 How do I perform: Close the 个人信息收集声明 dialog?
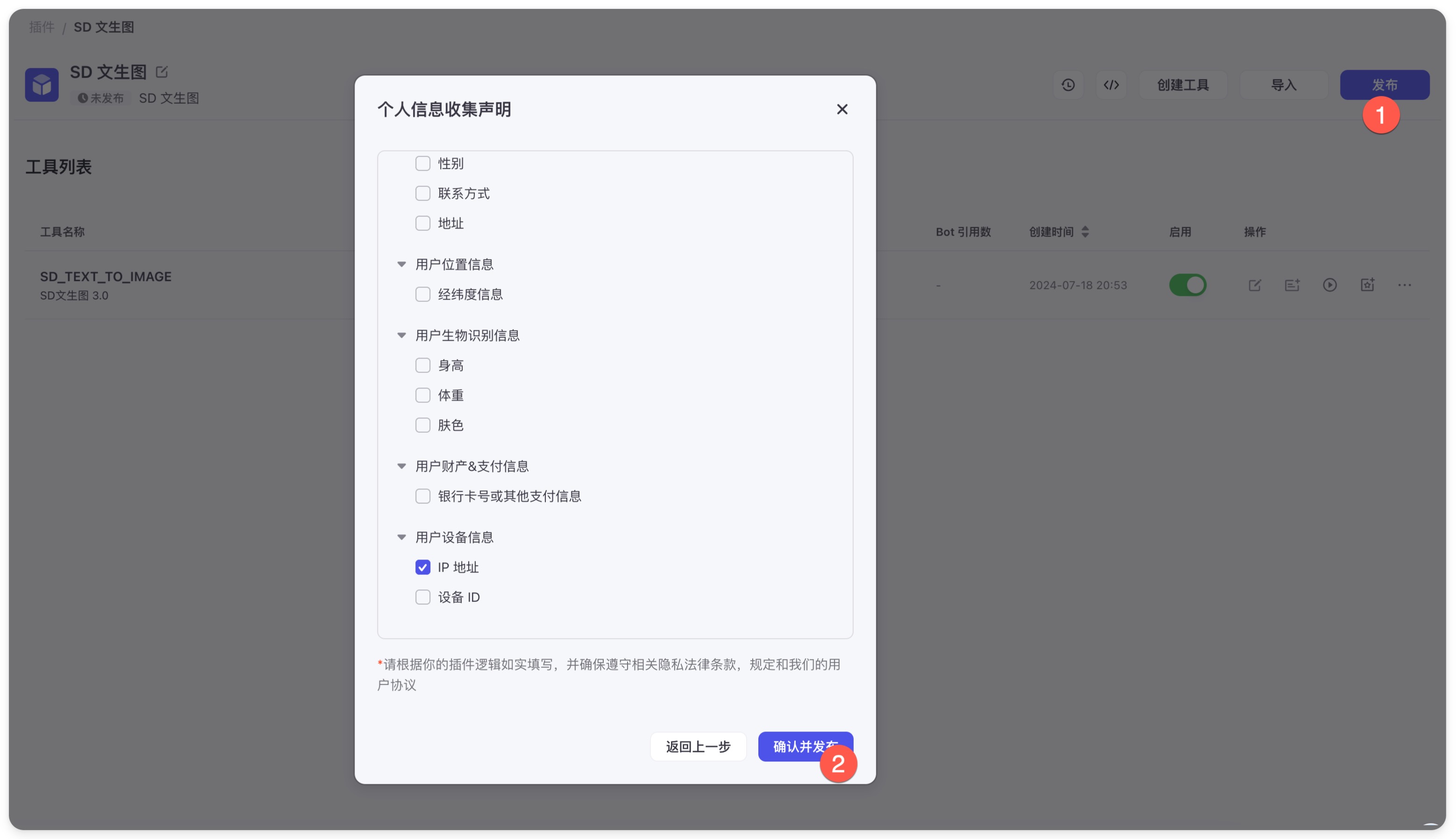pyautogui.click(x=842, y=109)
